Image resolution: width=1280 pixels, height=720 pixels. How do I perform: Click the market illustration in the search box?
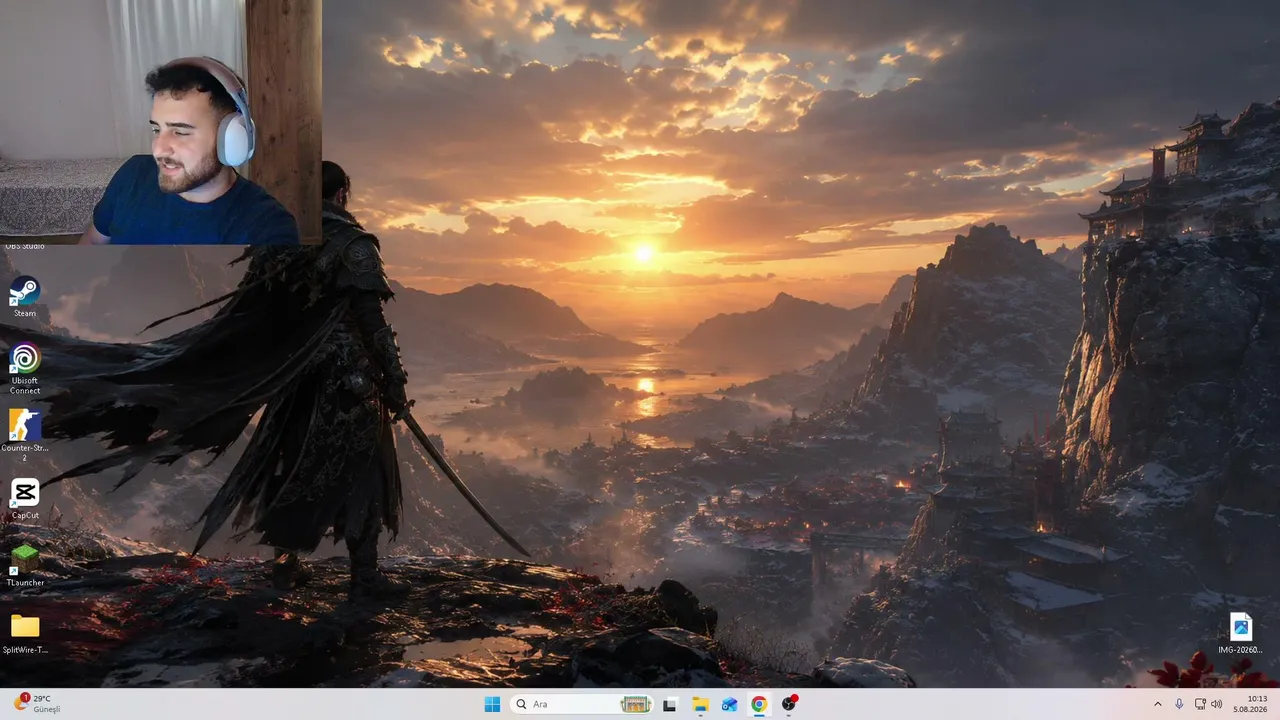pos(636,704)
